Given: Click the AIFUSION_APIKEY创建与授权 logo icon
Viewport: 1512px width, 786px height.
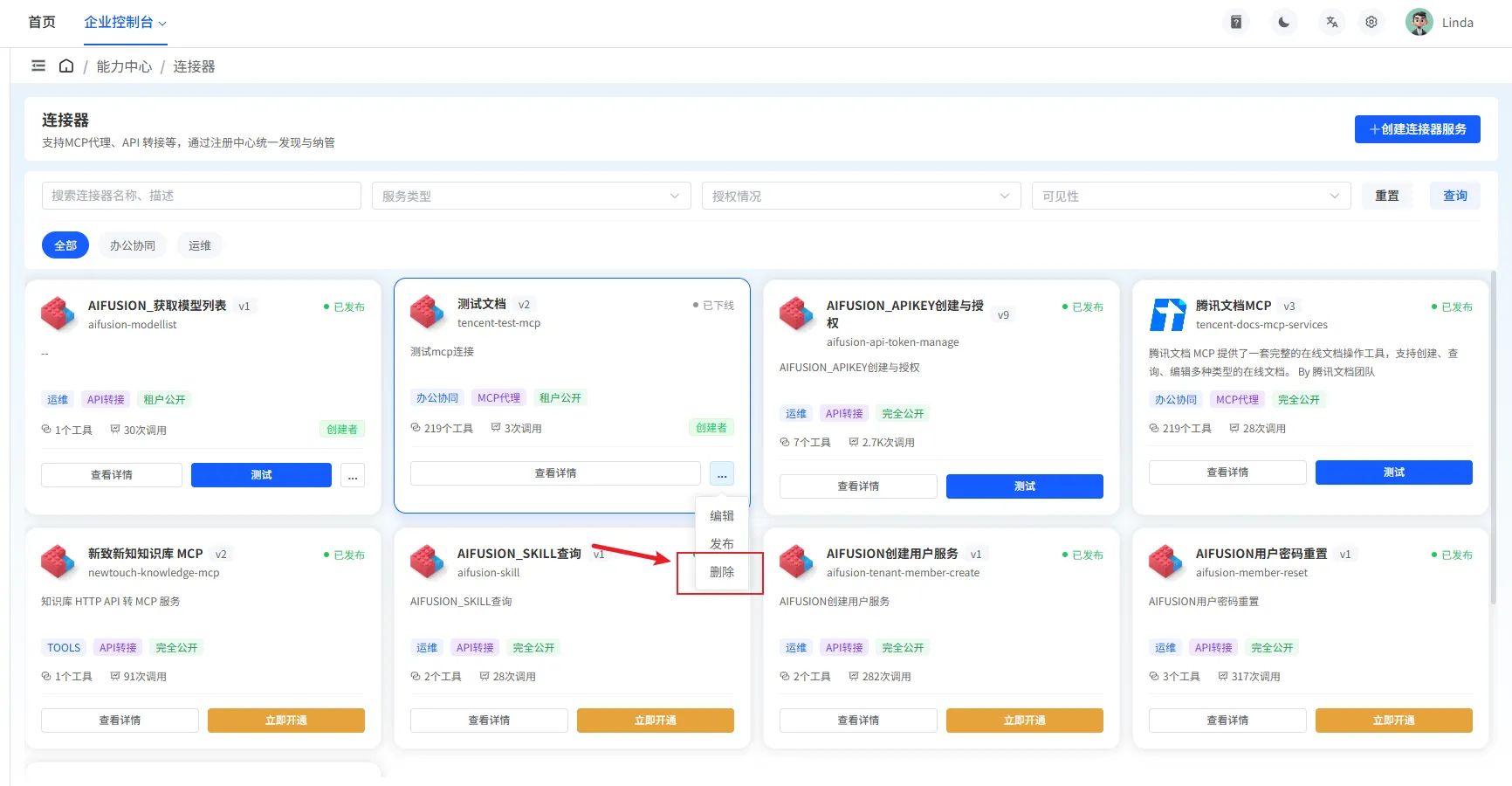Looking at the screenshot, I should click(x=797, y=314).
